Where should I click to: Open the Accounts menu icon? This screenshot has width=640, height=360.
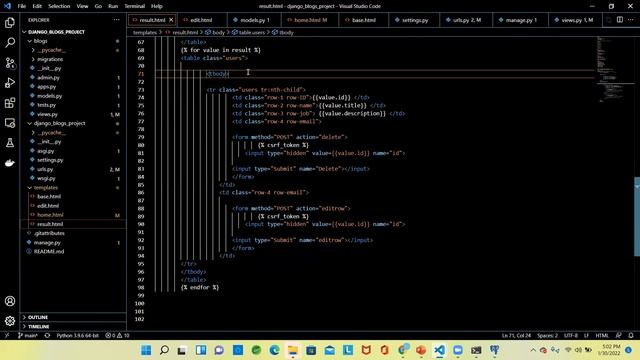pos(10,301)
